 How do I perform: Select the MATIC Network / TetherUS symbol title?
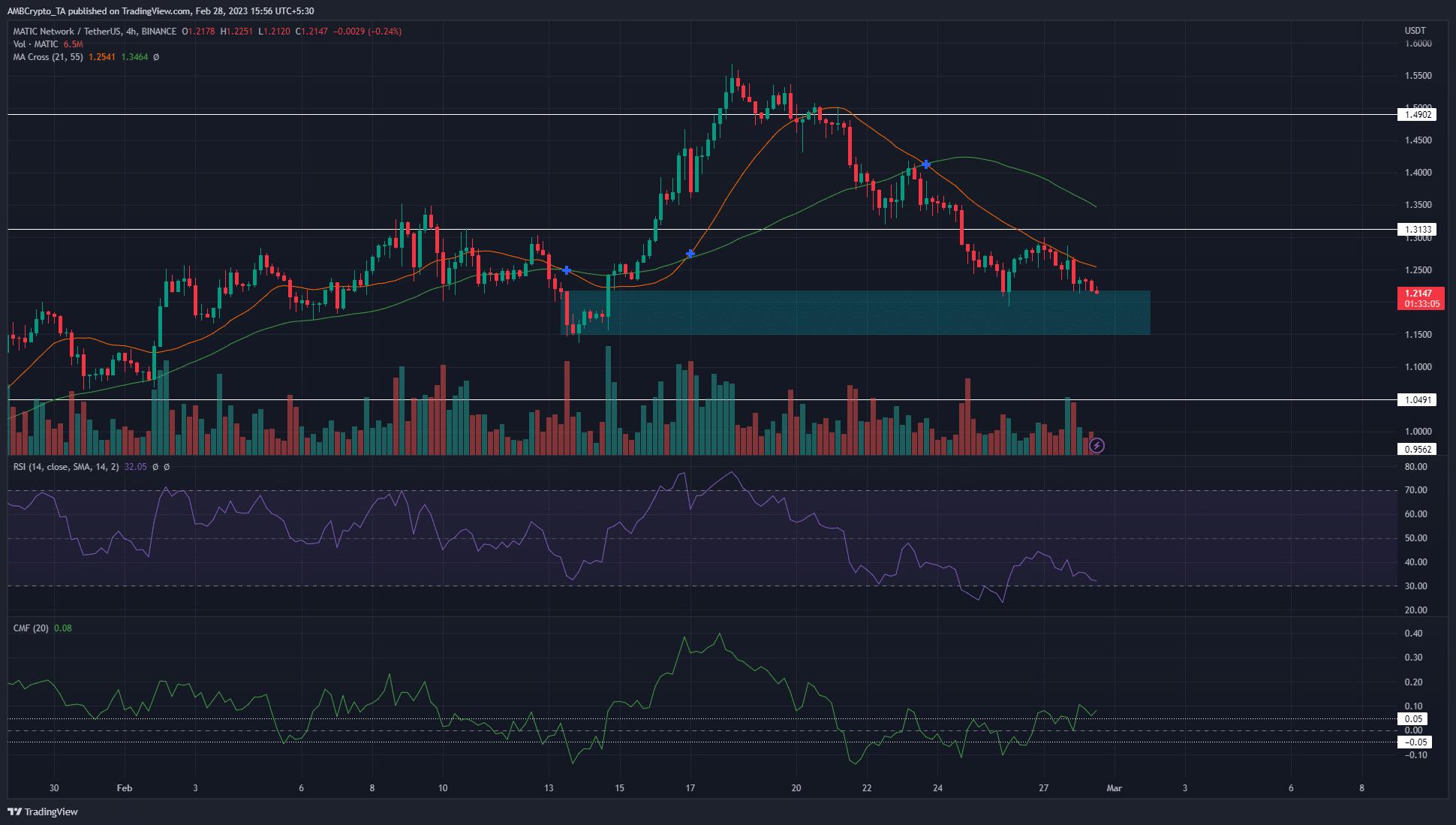coord(95,32)
